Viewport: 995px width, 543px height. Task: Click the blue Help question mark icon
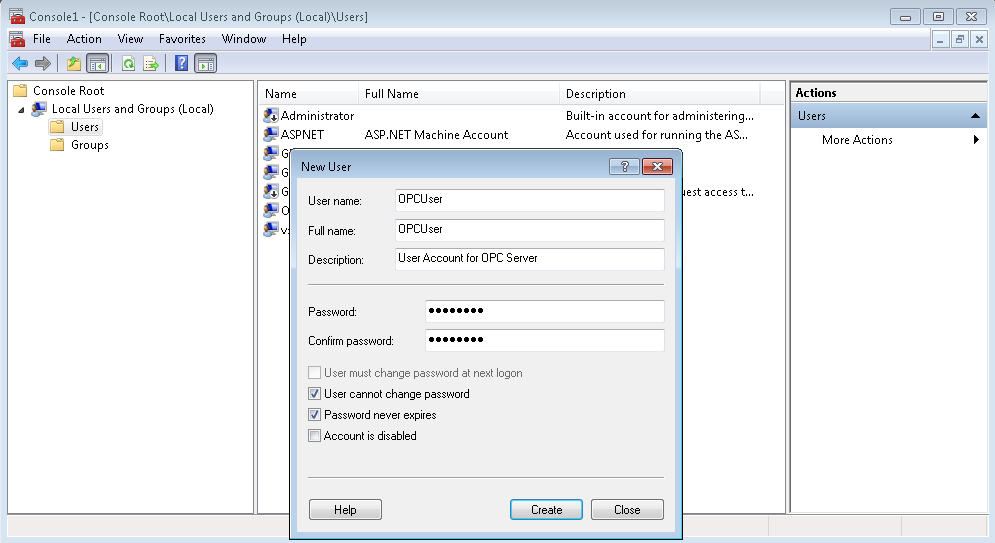pos(181,64)
